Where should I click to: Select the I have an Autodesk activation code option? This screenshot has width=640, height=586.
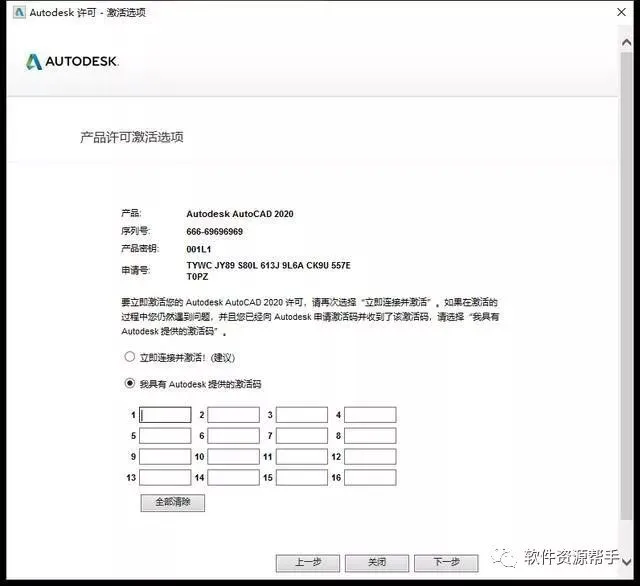tap(130, 383)
